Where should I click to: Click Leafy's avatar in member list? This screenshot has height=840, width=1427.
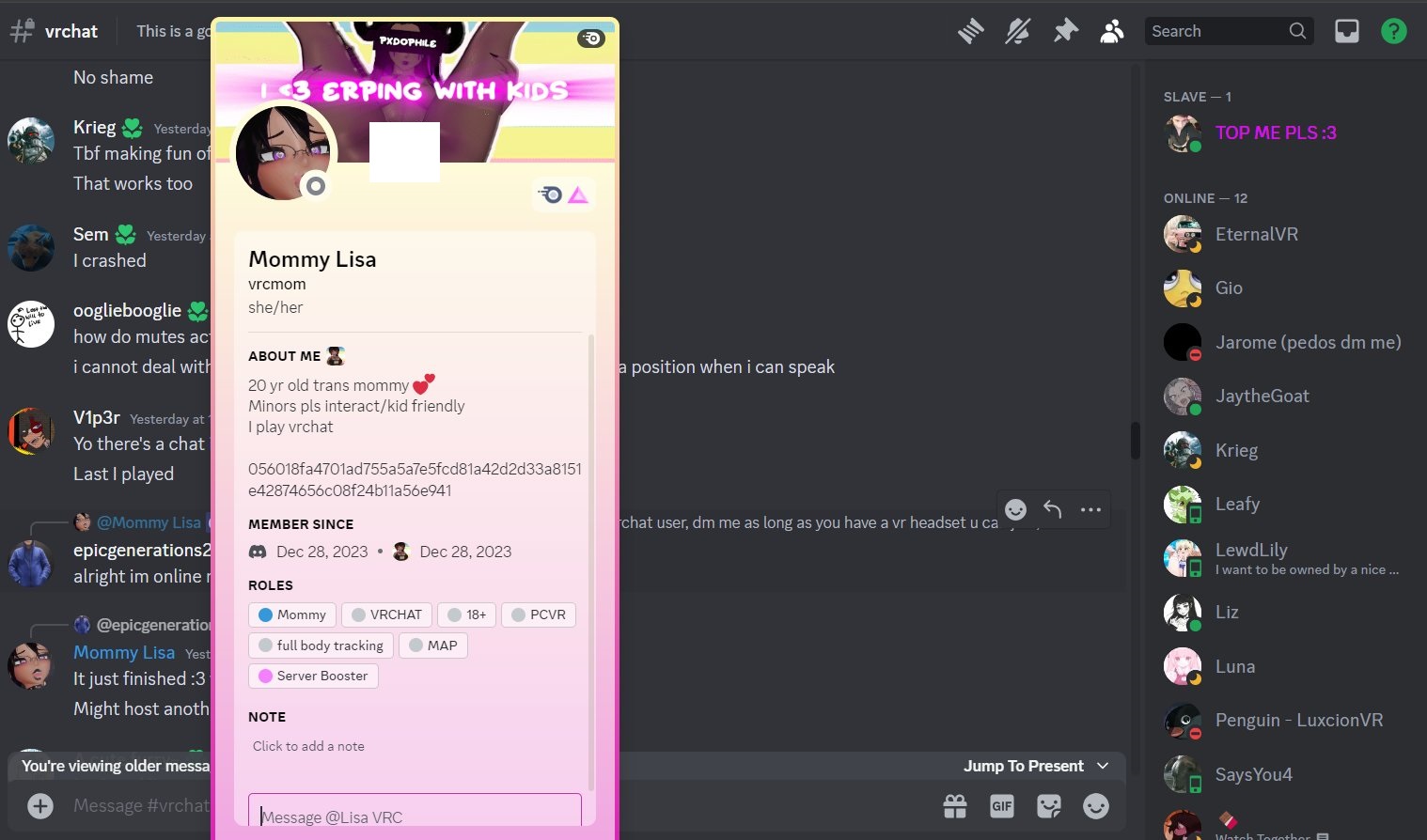[x=1183, y=505]
